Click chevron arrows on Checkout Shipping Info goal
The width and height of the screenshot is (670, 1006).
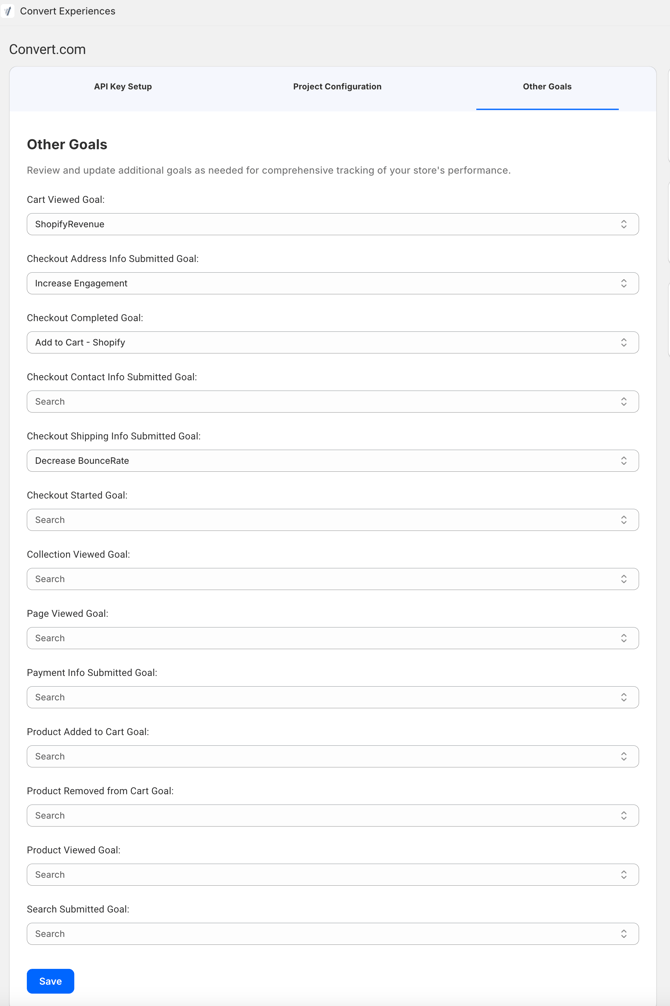pyautogui.click(x=623, y=461)
